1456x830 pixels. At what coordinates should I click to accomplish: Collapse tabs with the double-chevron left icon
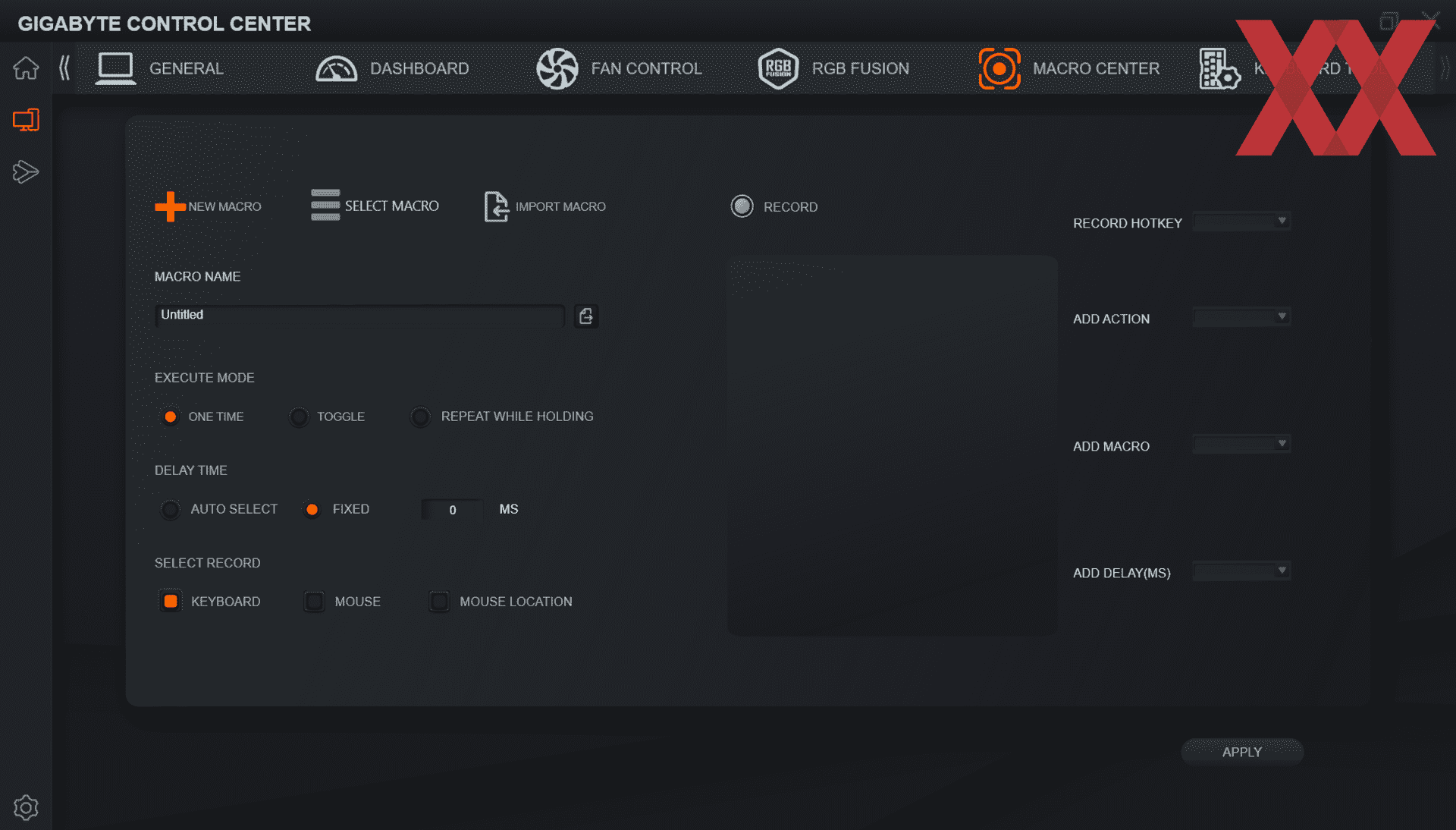64,68
